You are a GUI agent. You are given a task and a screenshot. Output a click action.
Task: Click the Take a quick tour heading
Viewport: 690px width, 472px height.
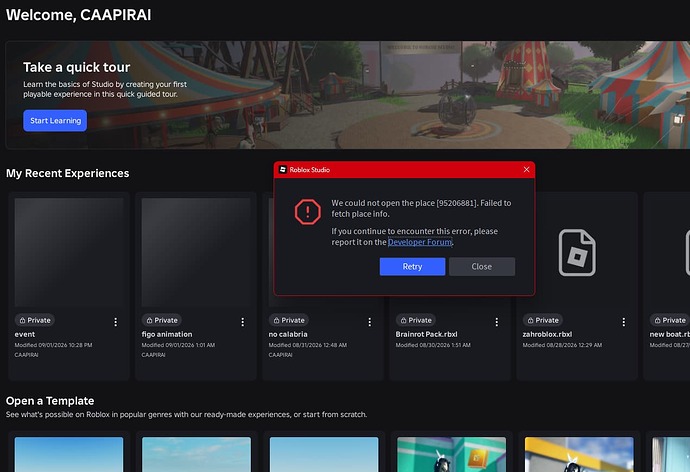click(x=77, y=67)
